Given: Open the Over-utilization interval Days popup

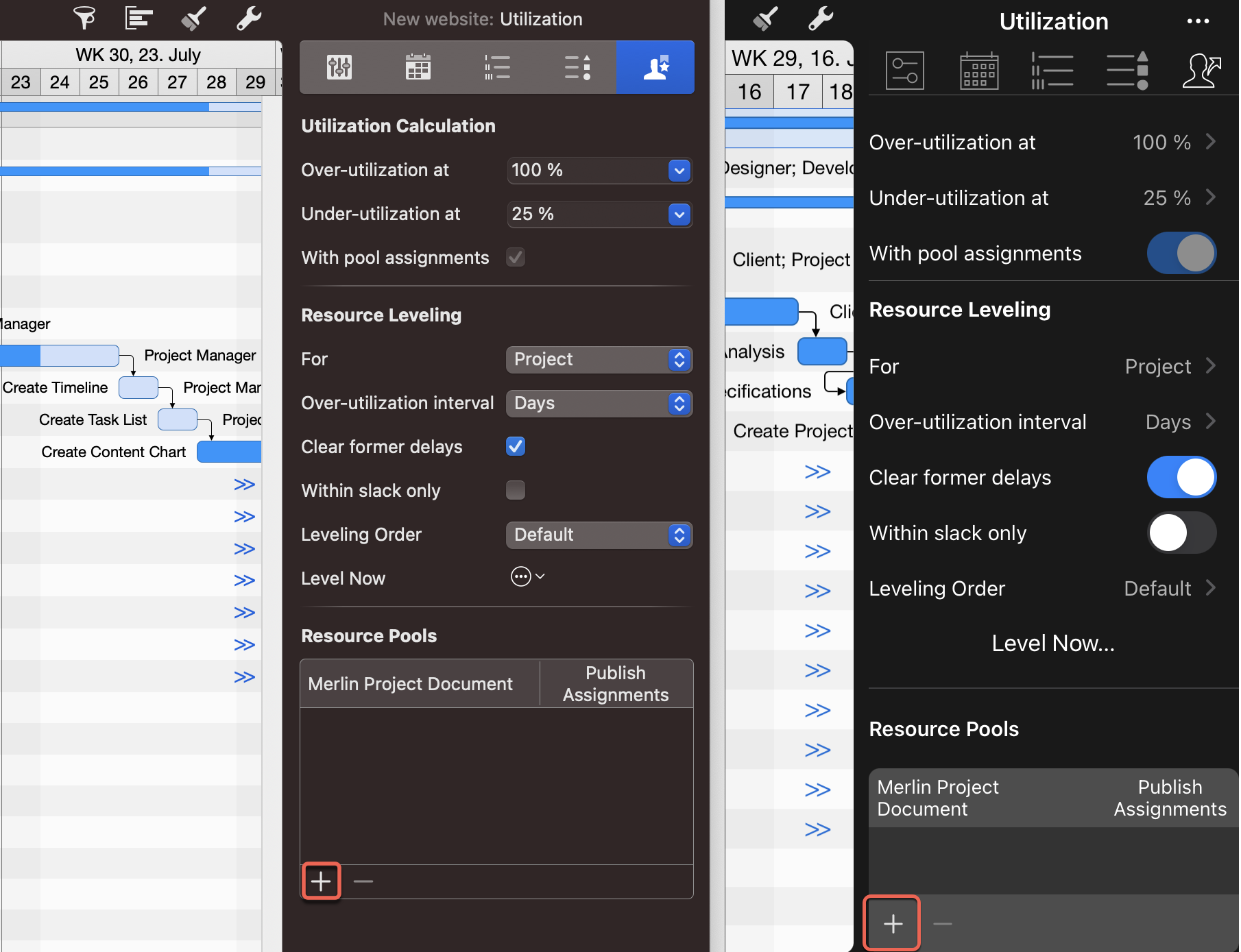Looking at the screenshot, I should coord(599,404).
